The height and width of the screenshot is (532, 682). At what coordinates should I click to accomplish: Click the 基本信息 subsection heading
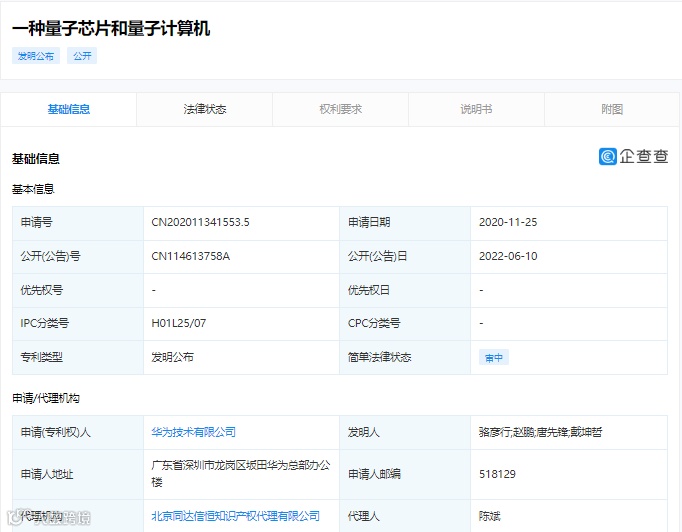click(x=33, y=189)
